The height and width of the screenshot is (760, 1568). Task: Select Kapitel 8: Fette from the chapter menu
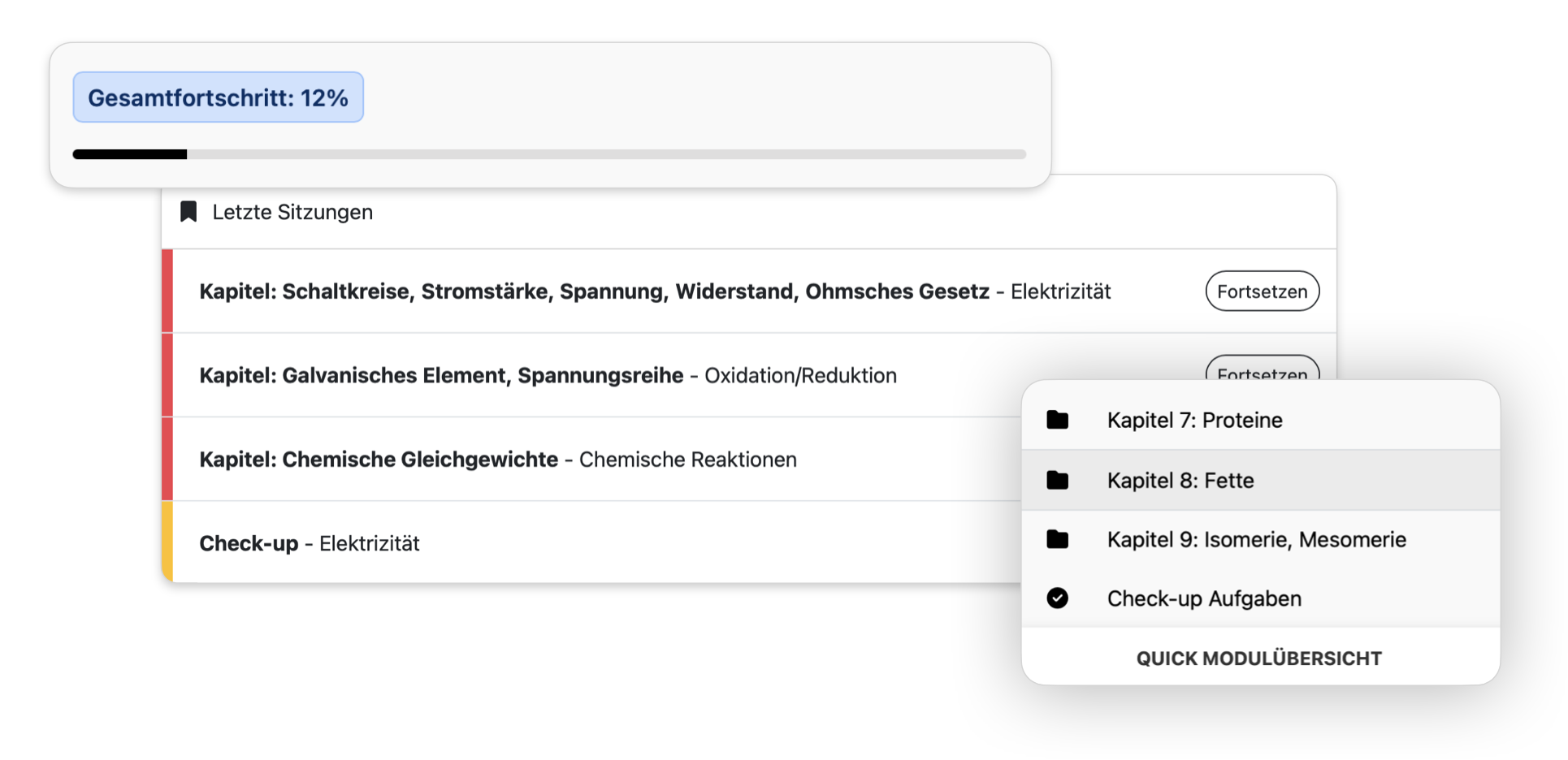point(1180,480)
